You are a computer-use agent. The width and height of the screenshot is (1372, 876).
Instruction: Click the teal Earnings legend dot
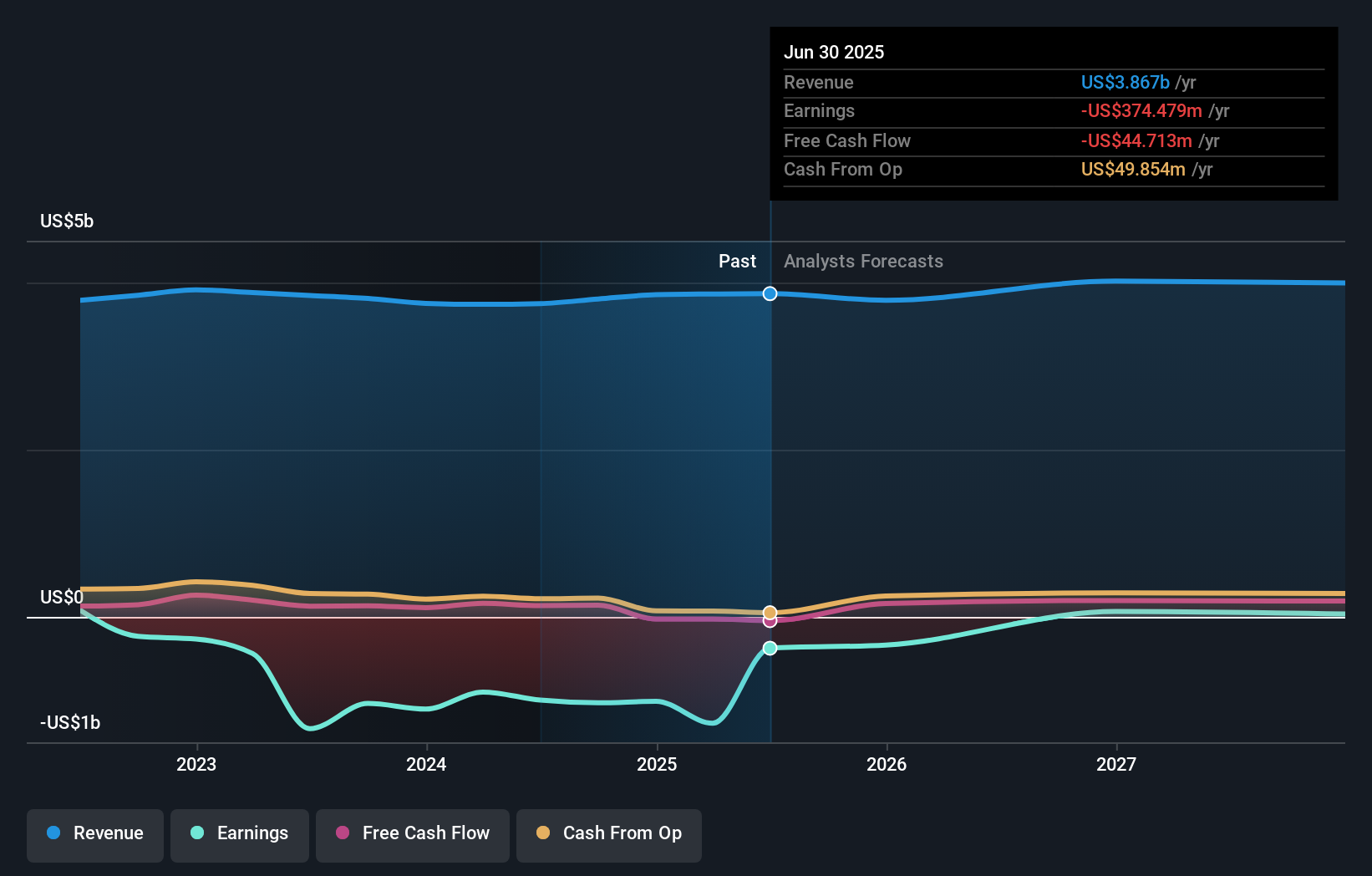pos(196,833)
